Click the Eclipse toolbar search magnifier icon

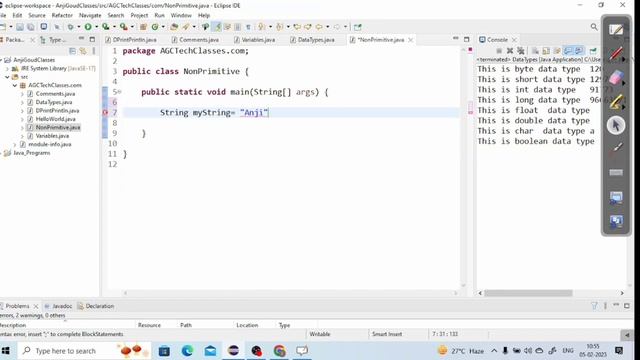(x=594, y=27)
